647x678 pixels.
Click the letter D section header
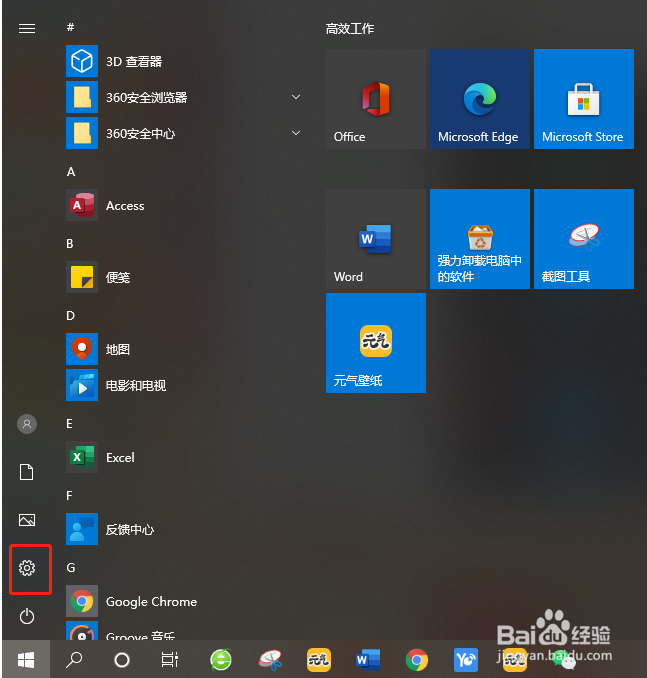coord(70,316)
